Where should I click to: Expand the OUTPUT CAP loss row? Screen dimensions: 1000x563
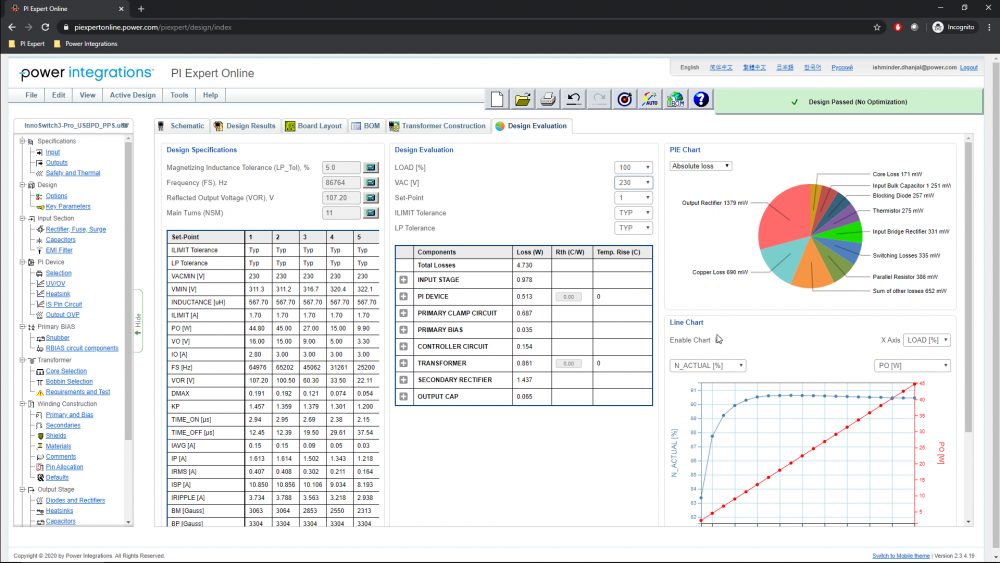404,397
